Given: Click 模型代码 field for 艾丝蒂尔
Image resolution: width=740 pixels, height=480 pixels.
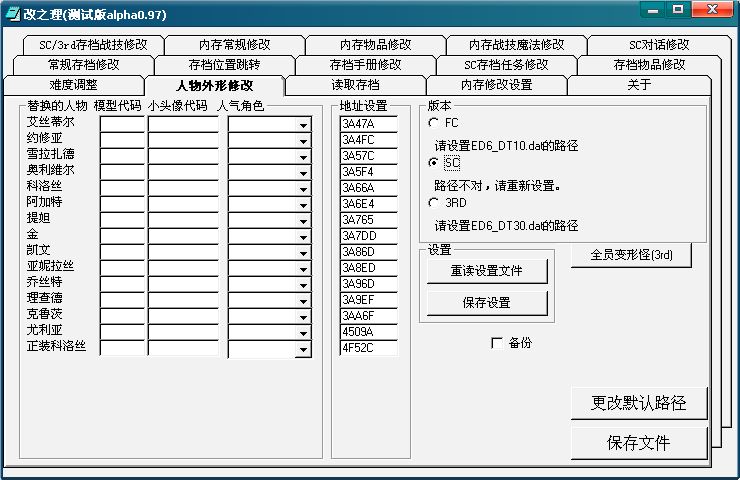Looking at the screenshot, I should point(122,125).
